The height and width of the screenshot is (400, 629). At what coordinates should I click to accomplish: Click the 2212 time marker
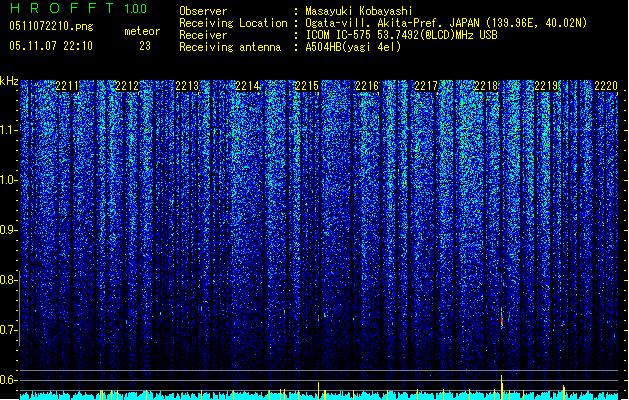(127, 86)
